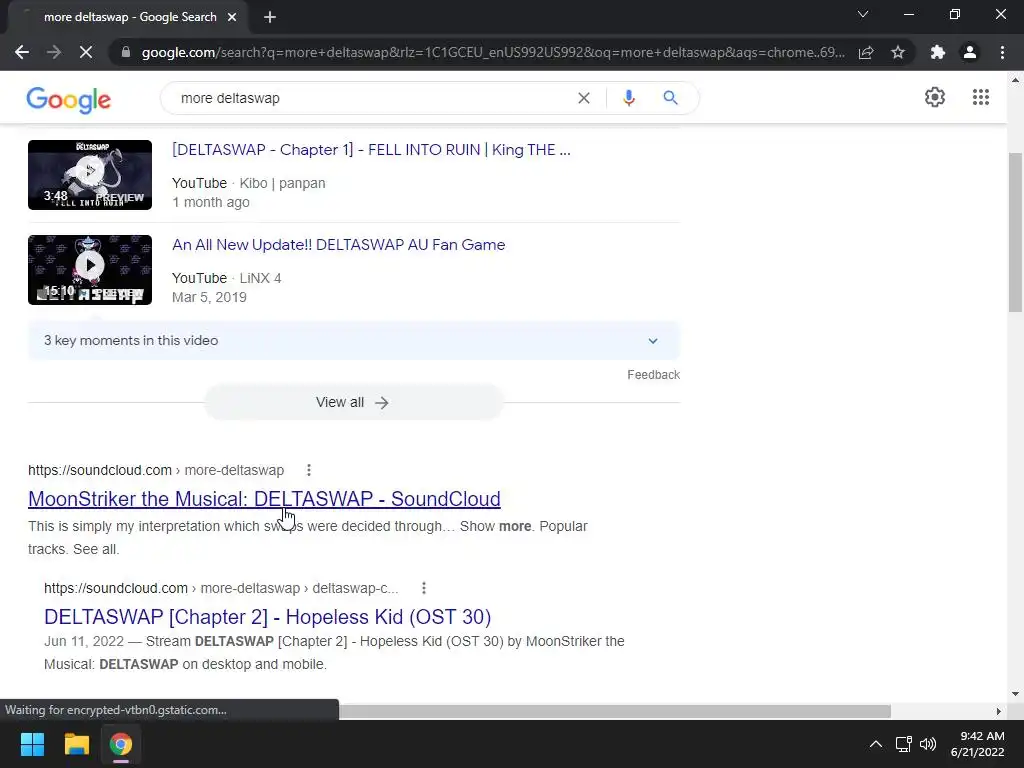This screenshot has width=1024, height=768.
Task: Open Chrome profile avatar
Action: [x=970, y=52]
